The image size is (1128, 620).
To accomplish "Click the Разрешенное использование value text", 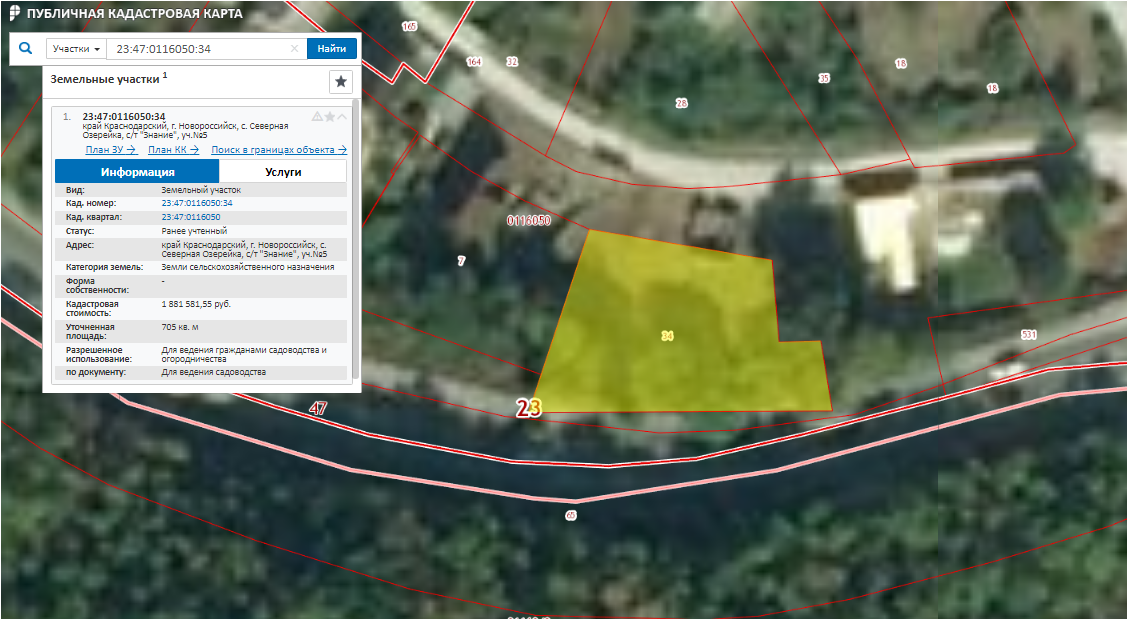I will tap(245, 354).
